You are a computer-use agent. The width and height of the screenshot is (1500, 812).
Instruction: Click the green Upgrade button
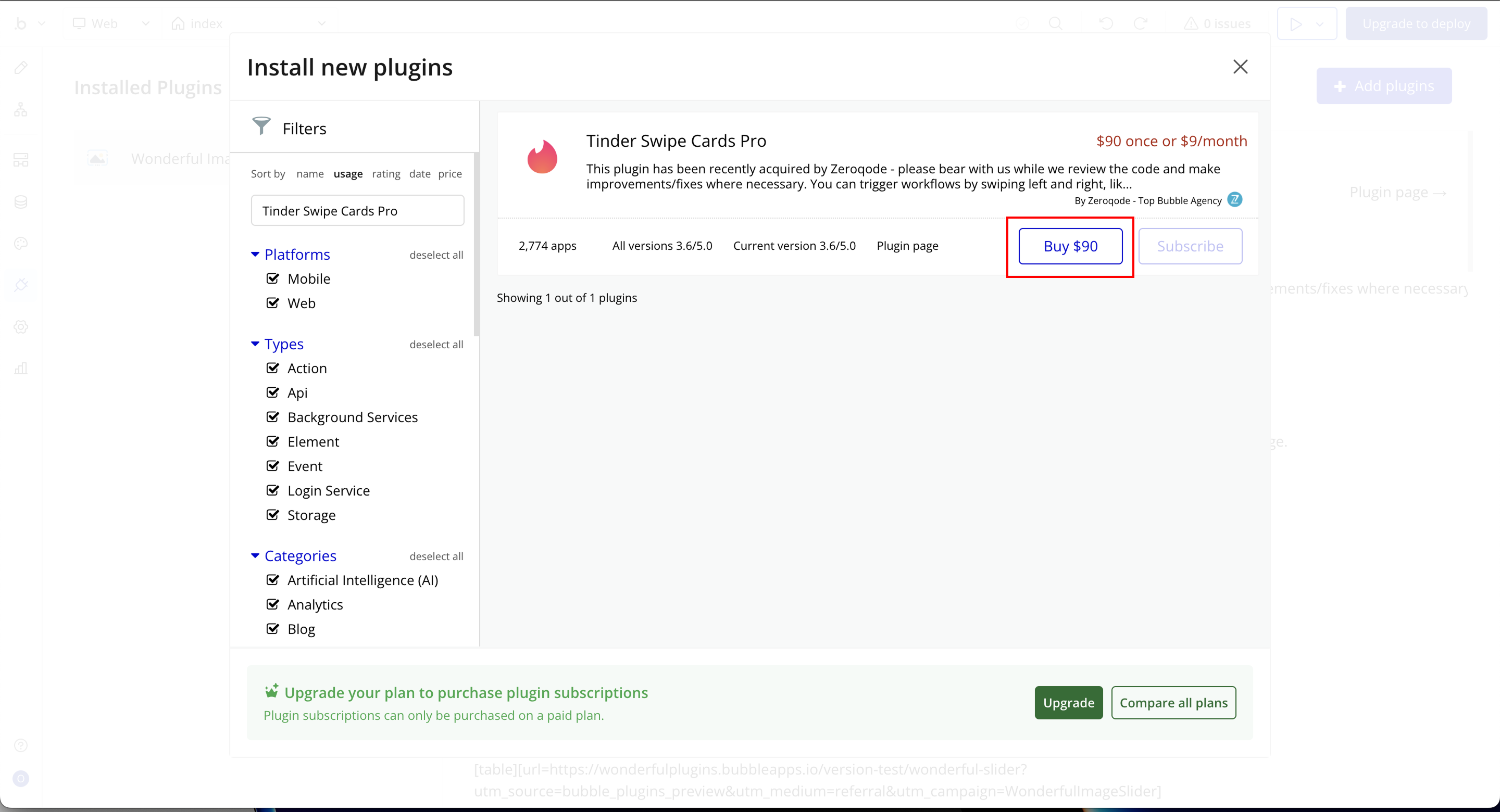tap(1068, 703)
